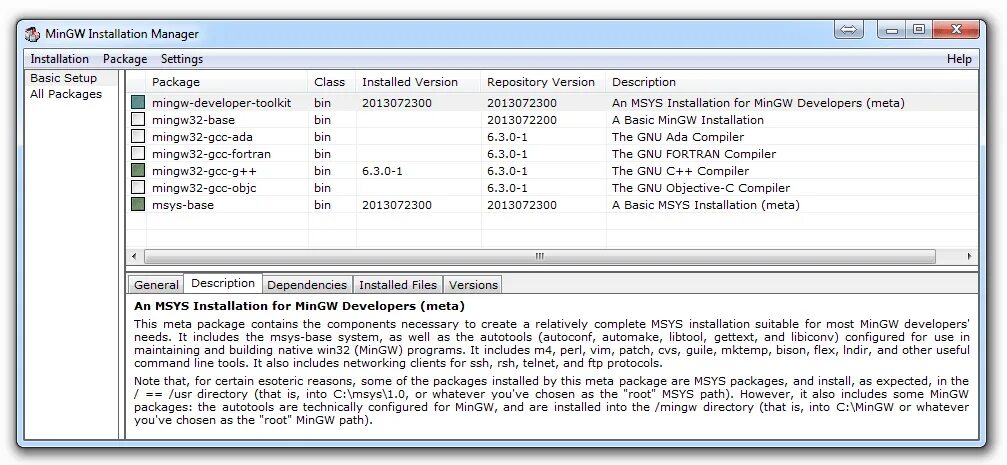Click 'A Basic MSYS Installation (meta)' description

point(706,205)
